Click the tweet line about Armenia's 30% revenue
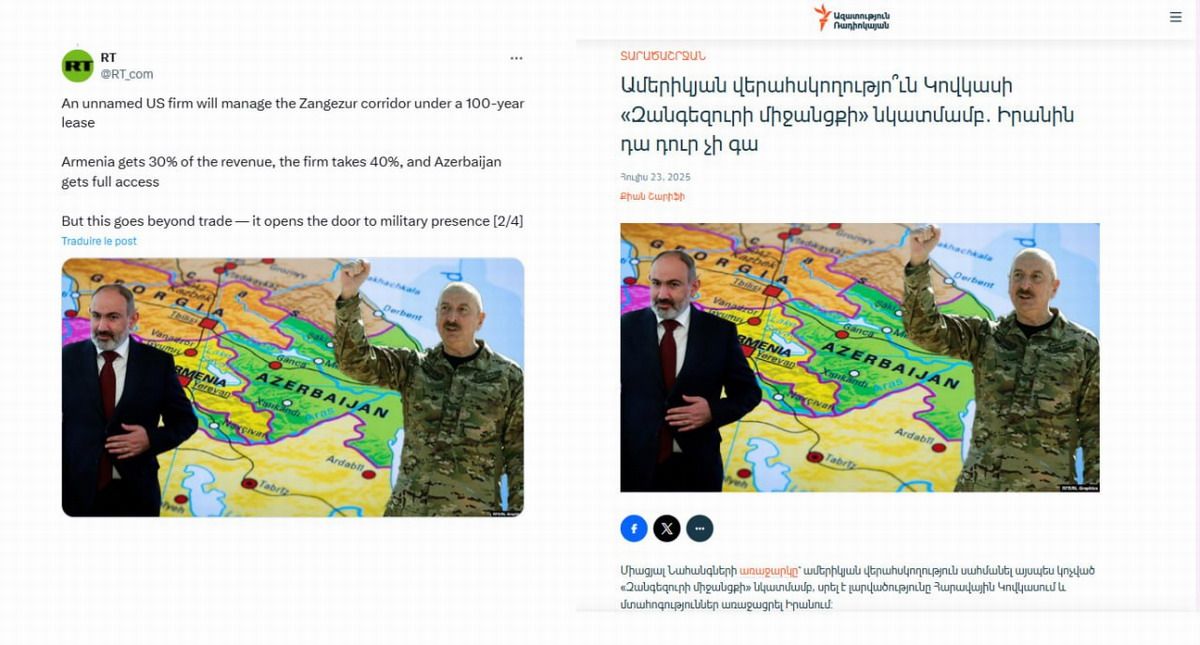The width and height of the screenshot is (1200, 645). point(282,171)
